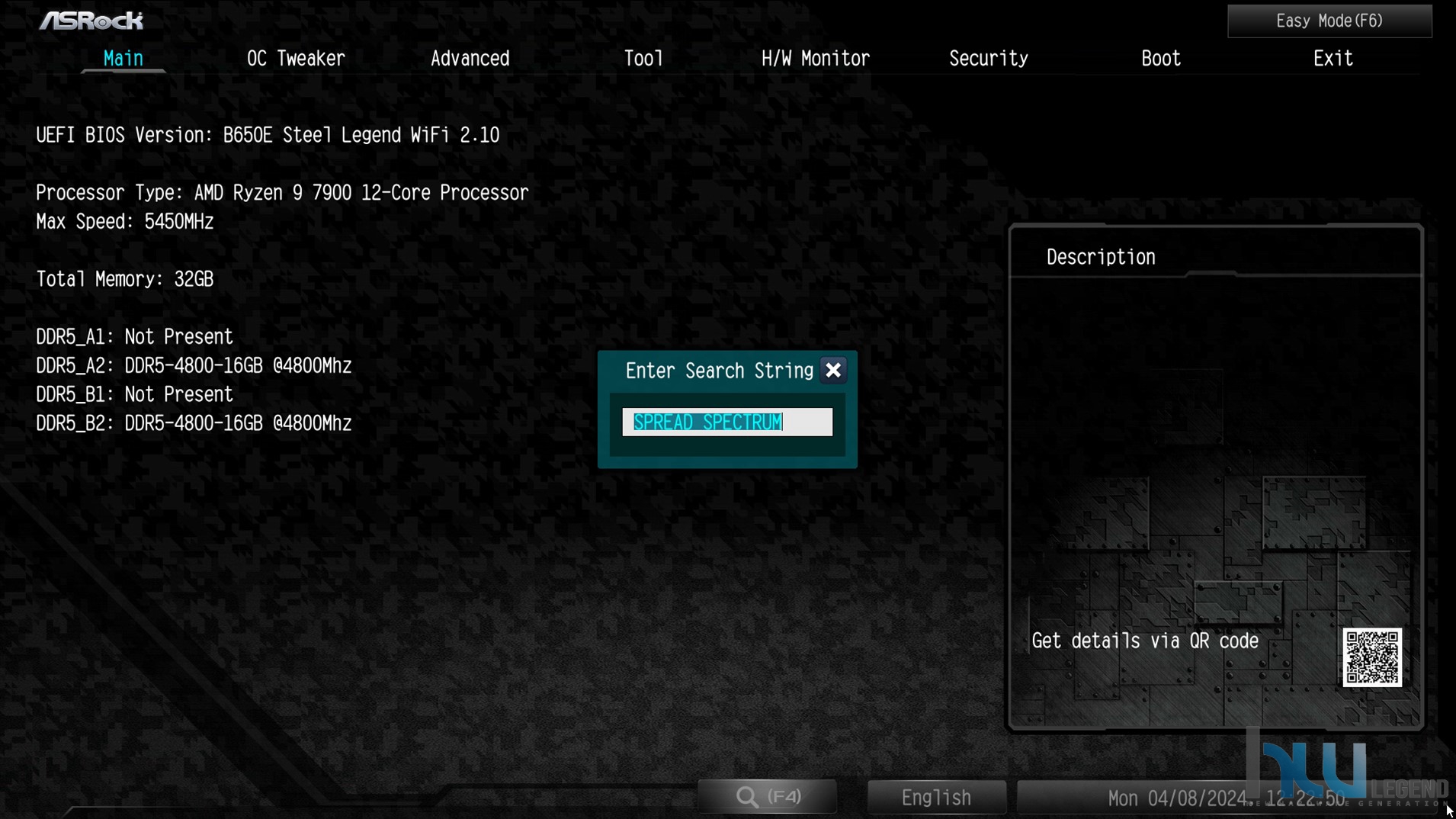Click Max Speed: 5450MHz text
This screenshot has width=1456, height=819.
(x=125, y=222)
